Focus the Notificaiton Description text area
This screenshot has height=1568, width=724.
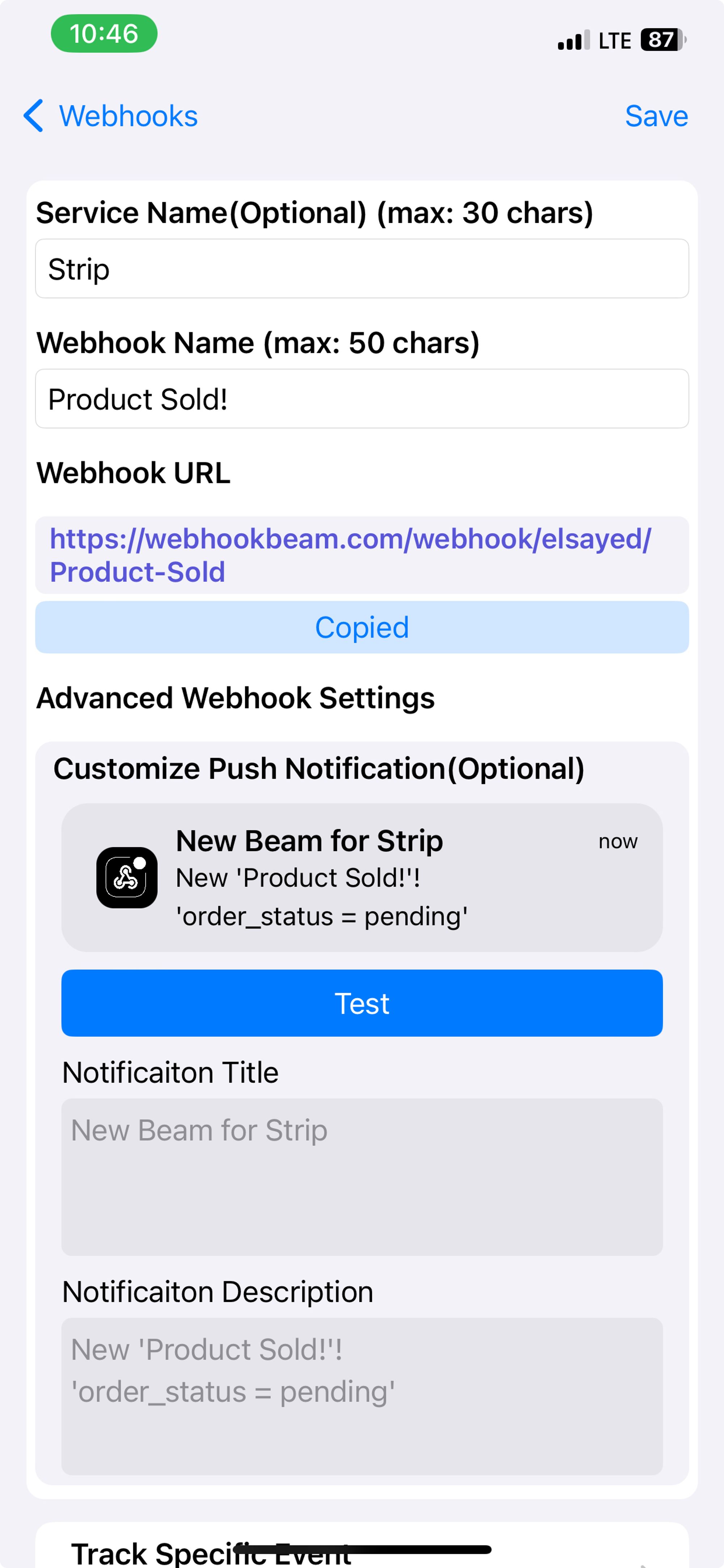(x=362, y=1396)
